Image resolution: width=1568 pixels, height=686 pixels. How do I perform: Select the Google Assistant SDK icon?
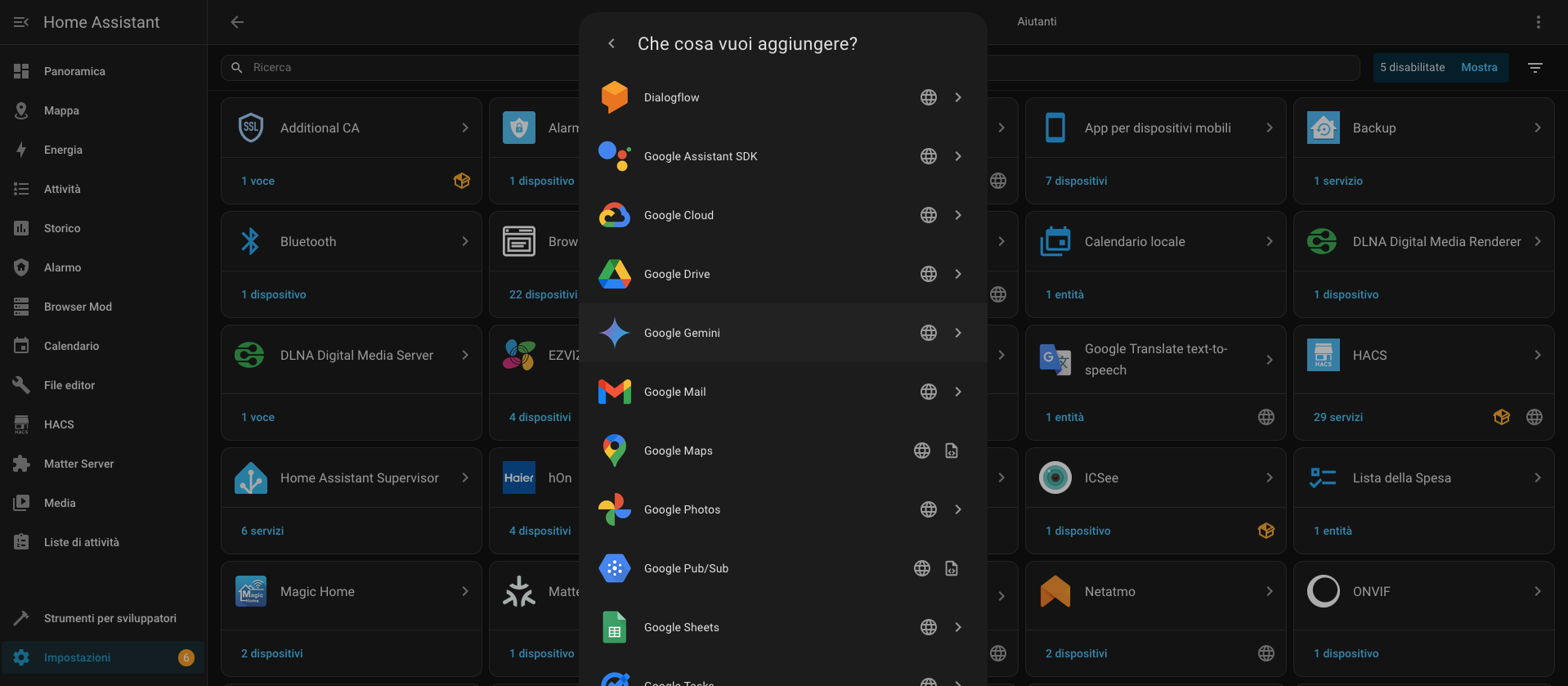click(x=615, y=156)
